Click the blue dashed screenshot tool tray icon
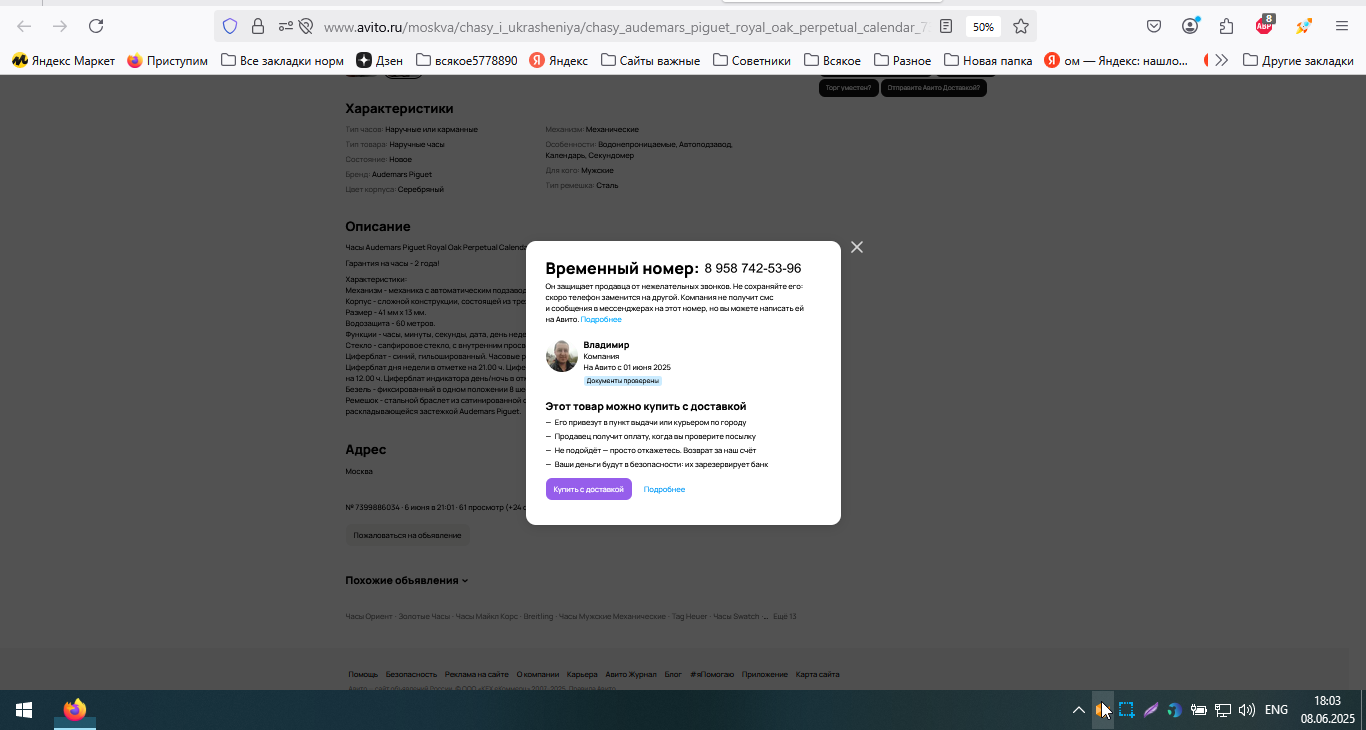 click(1126, 710)
